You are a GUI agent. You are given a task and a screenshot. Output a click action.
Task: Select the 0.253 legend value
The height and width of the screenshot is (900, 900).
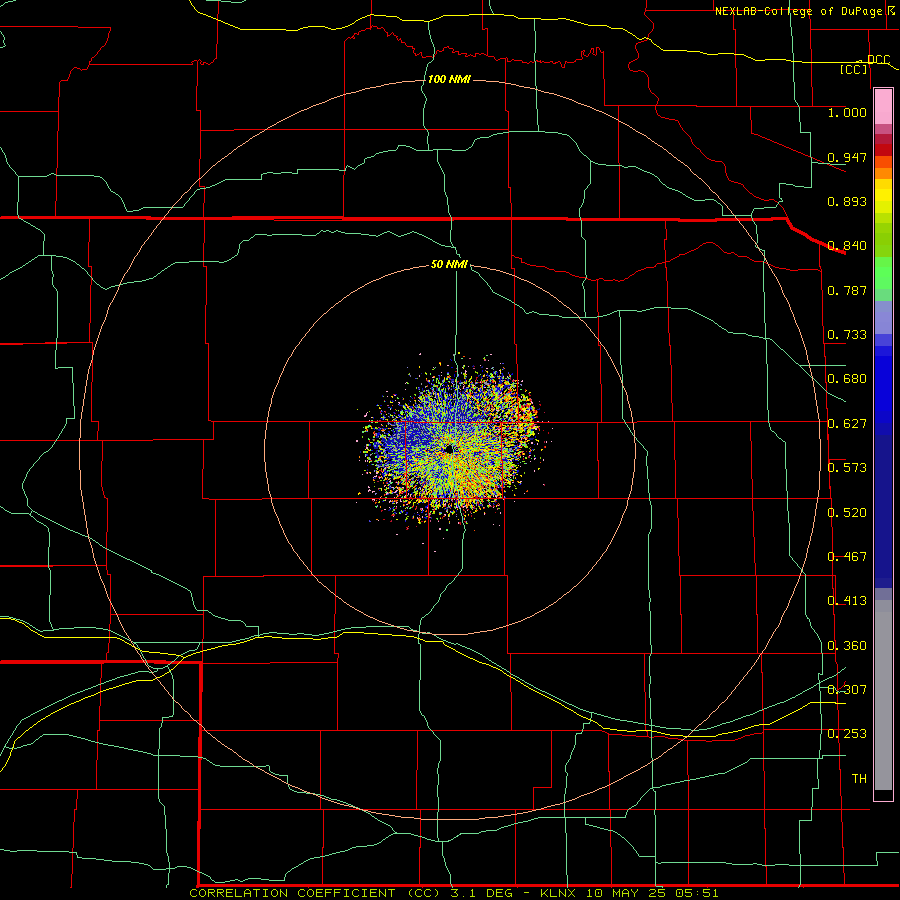pyautogui.click(x=847, y=734)
